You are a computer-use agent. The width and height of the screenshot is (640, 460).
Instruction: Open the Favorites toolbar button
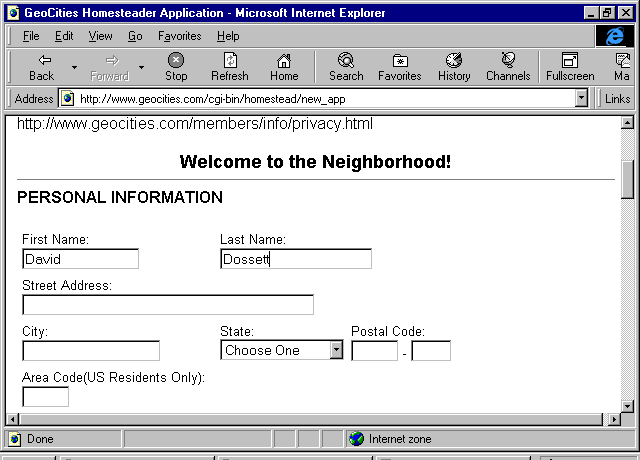pos(400,67)
